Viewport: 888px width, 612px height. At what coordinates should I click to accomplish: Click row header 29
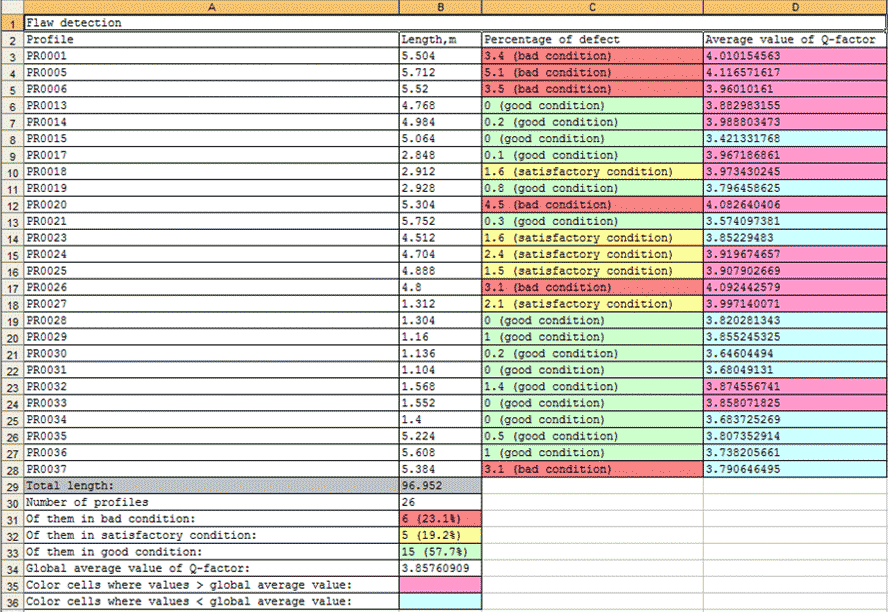pyautogui.click(x=10, y=485)
